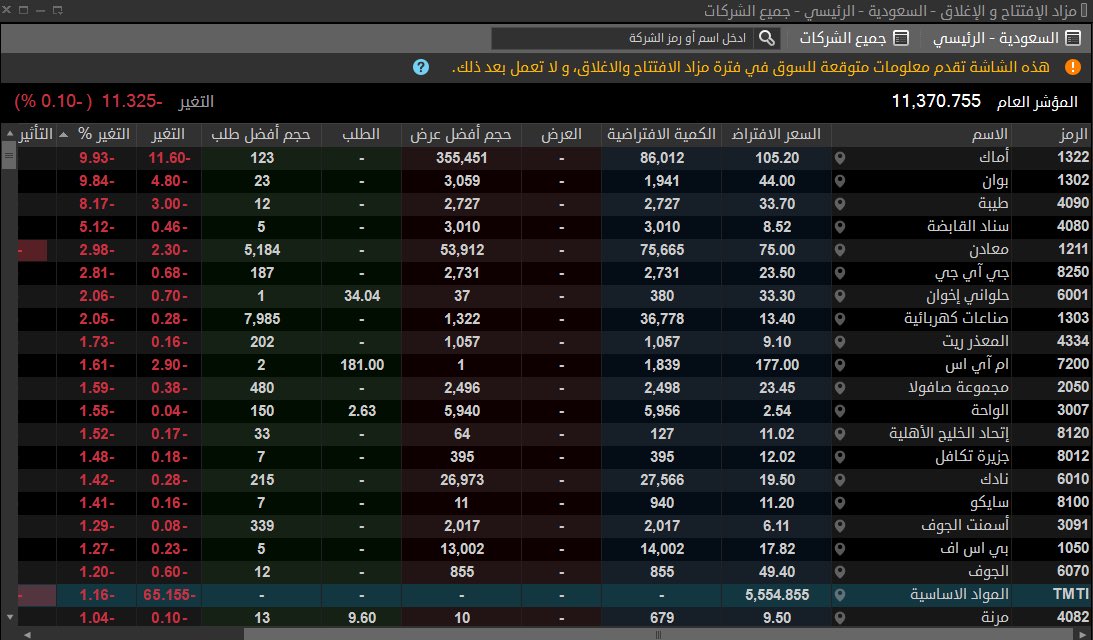Click the quantity 86,012 cell
This screenshot has width=1093, height=640.
pos(662,158)
